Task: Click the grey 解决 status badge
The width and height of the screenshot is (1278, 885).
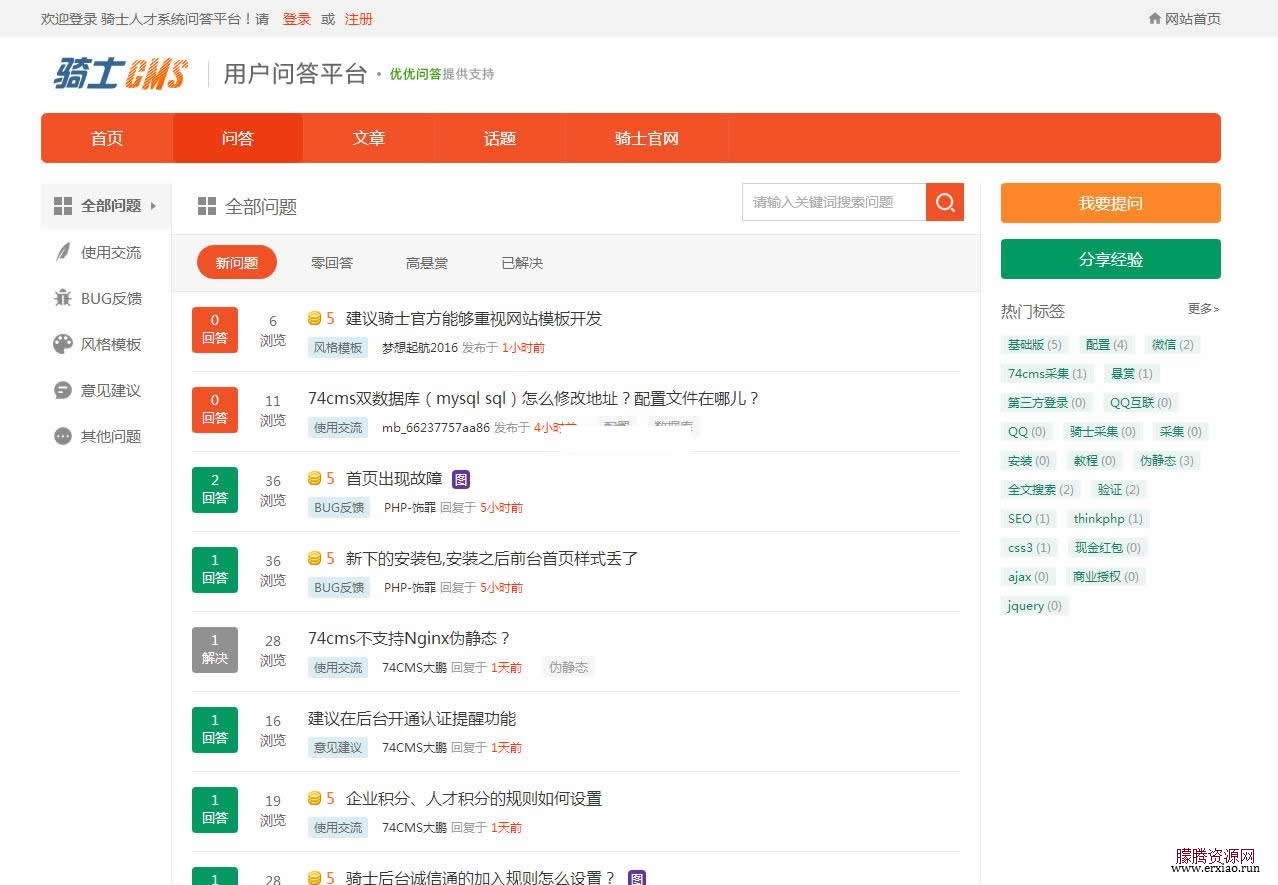Action: [x=215, y=650]
